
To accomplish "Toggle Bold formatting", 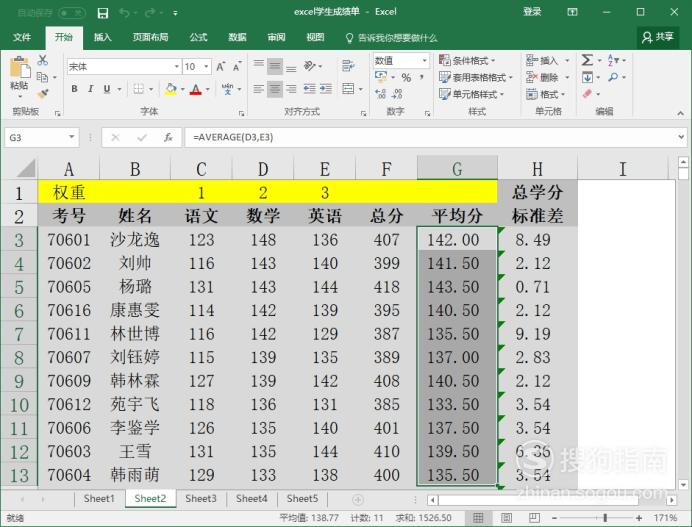I will point(74,89).
